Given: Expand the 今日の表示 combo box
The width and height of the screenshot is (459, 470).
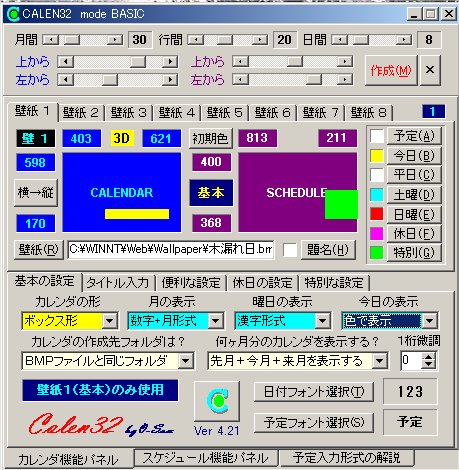Looking at the screenshot, I should (x=429, y=321).
